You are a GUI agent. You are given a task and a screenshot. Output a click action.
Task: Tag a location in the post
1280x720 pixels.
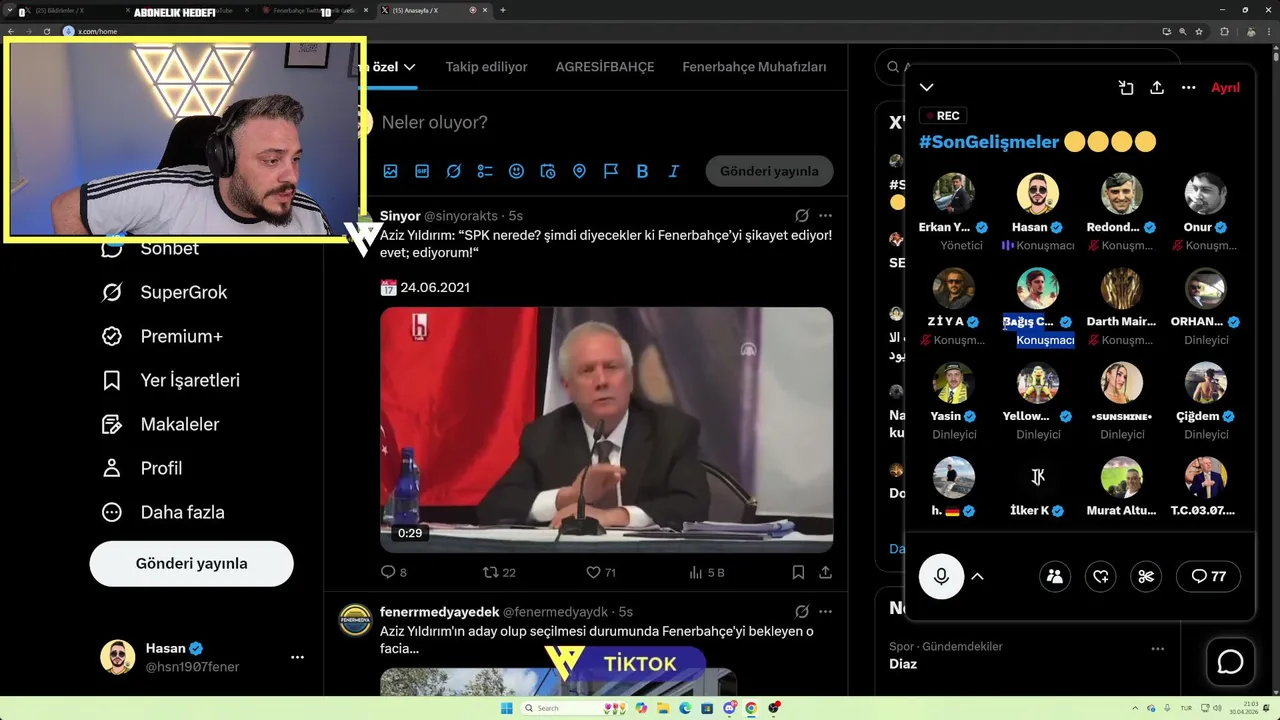[x=579, y=171]
